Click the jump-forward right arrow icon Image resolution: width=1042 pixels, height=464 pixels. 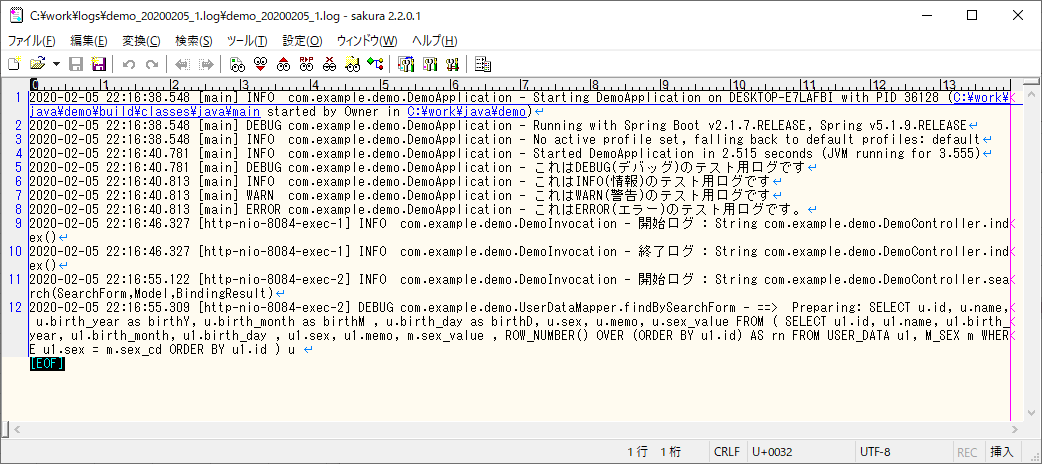(x=207, y=64)
